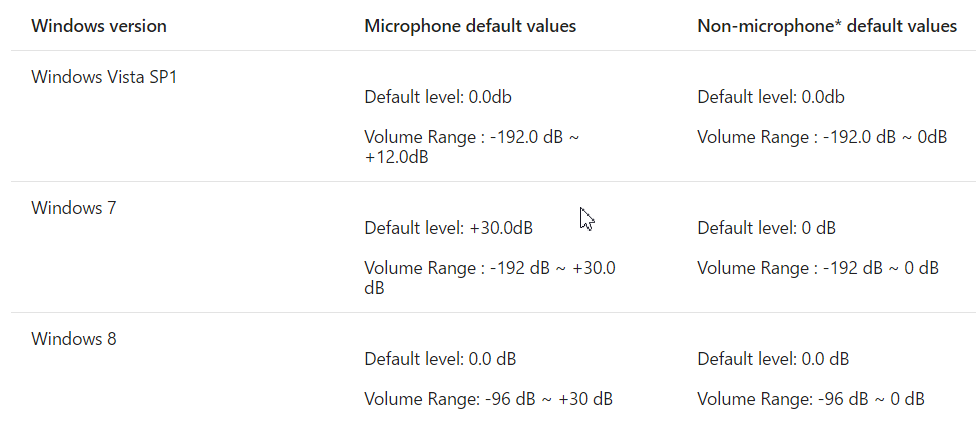Viewport: 976px width, 434px height.
Task: Click Windows 8 microphone range -96 dB ~ +30 dB
Action: [488, 399]
